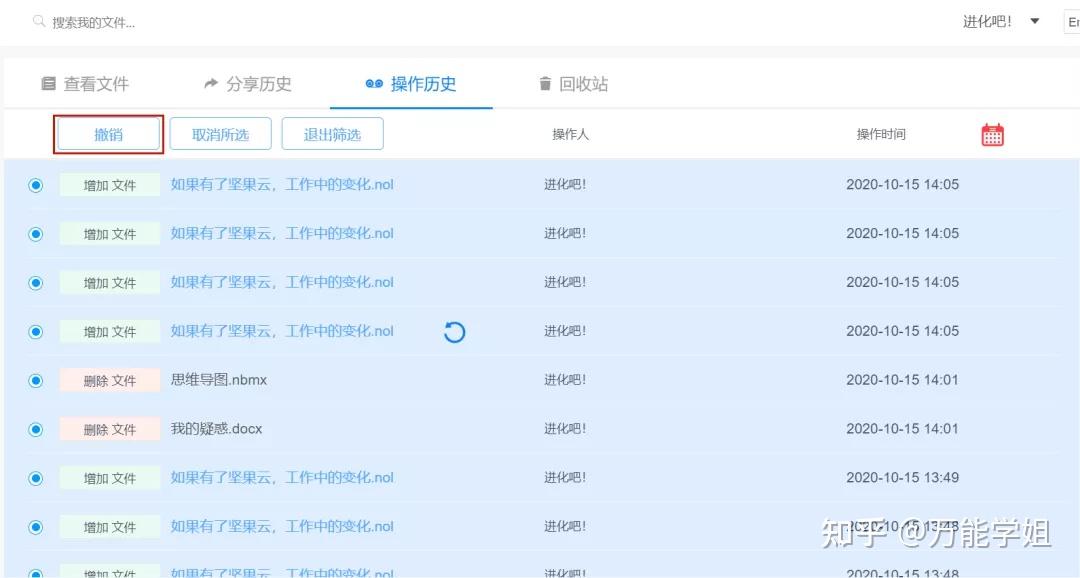Expand the arrow beside 进化吧! account name
The width and height of the screenshot is (1080, 578).
pyautogui.click(x=1035, y=21)
